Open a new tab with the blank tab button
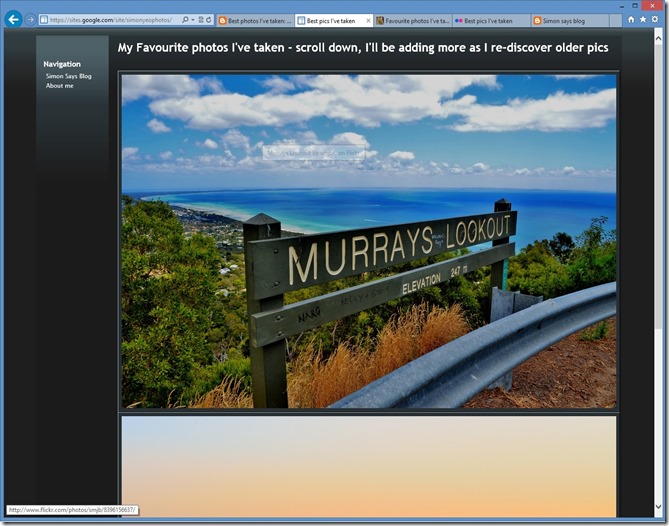669x526 pixels. coord(616,20)
